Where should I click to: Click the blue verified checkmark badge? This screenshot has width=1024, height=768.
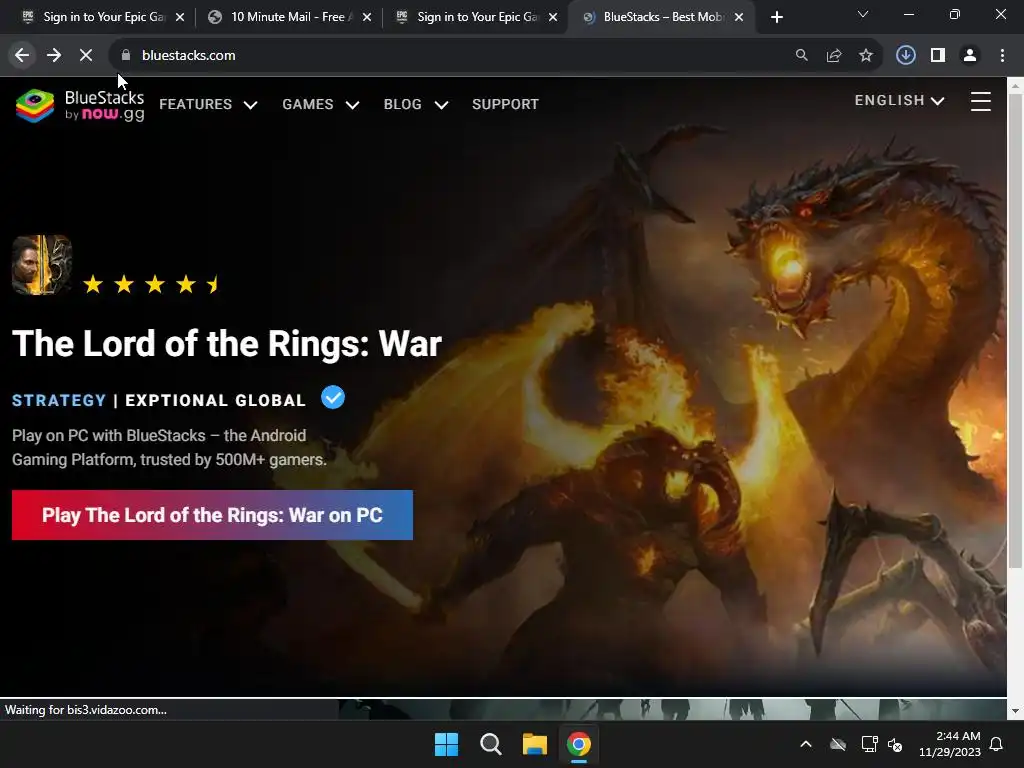333,398
